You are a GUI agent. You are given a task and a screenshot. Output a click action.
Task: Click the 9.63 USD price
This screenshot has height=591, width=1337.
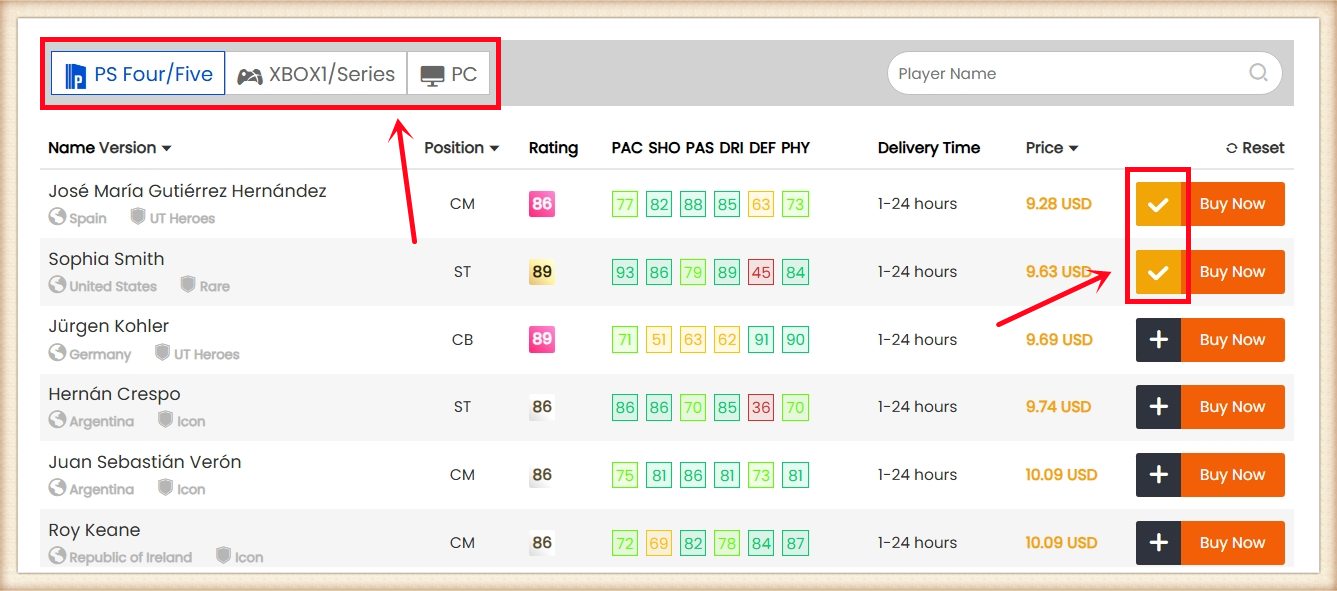pyautogui.click(x=1058, y=272)
